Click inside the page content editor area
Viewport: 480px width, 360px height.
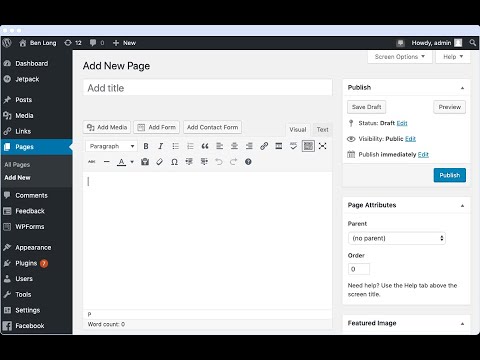[x=207, y=240]
